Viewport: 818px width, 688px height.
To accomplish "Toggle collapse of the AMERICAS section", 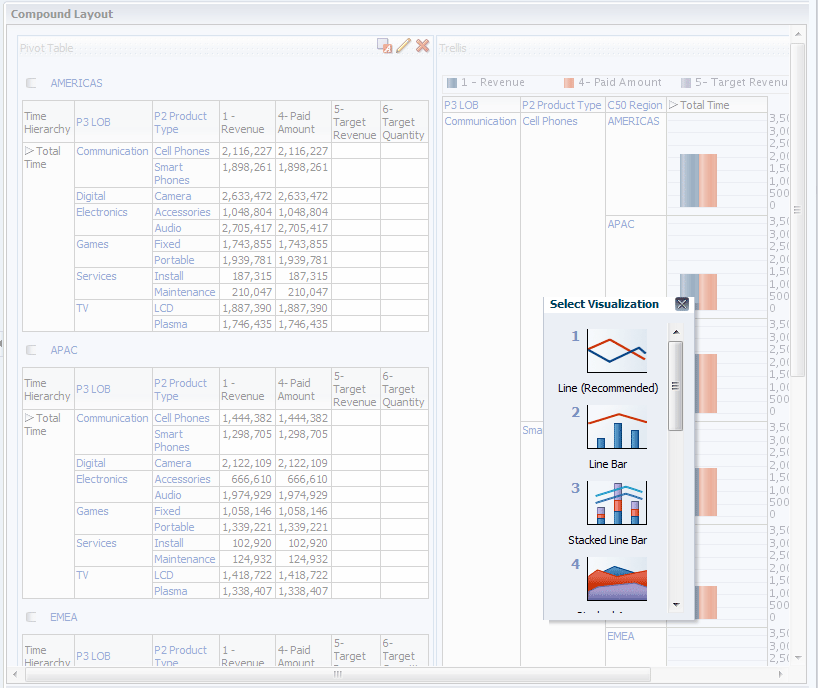I will click(x=30, y=83).
